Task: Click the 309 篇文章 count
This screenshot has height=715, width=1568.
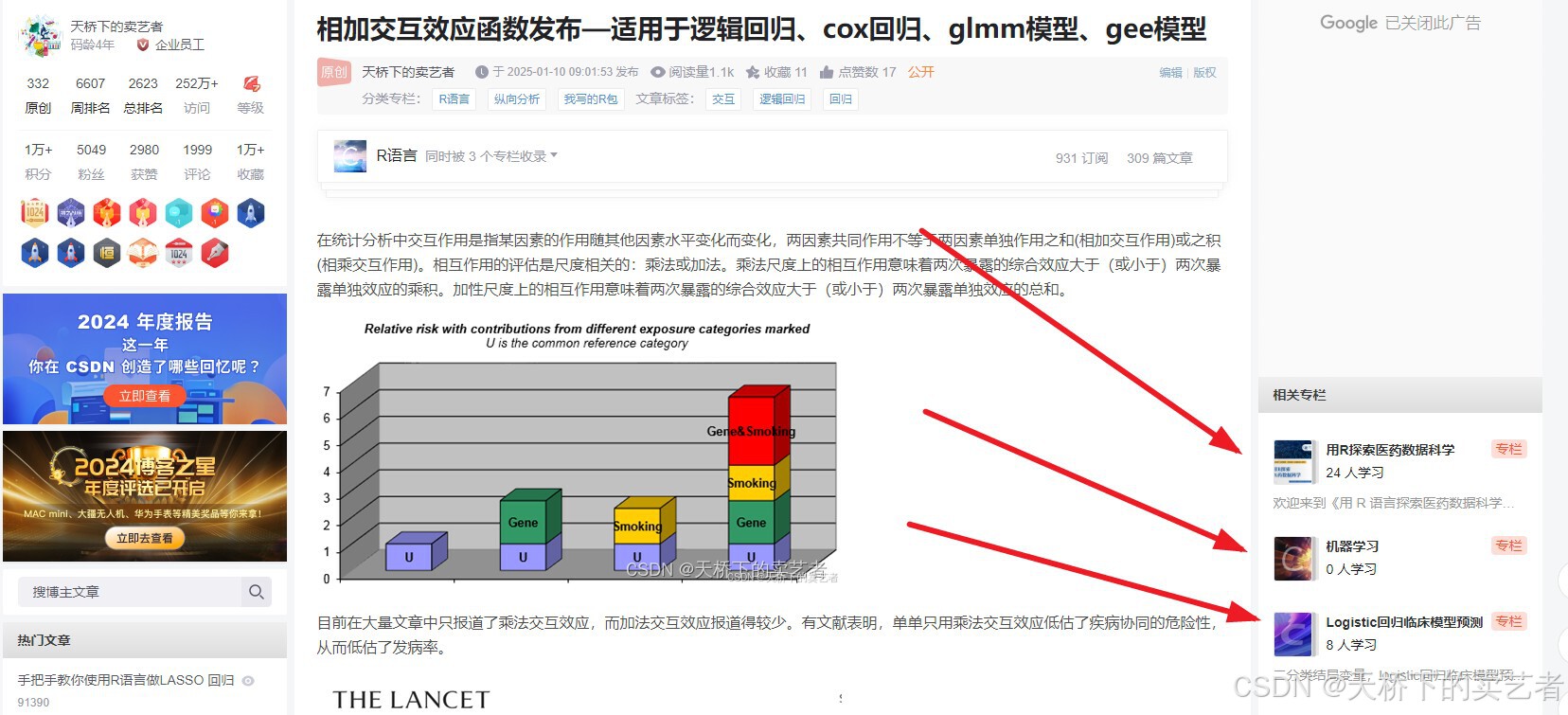Action: pos(1160,158)
